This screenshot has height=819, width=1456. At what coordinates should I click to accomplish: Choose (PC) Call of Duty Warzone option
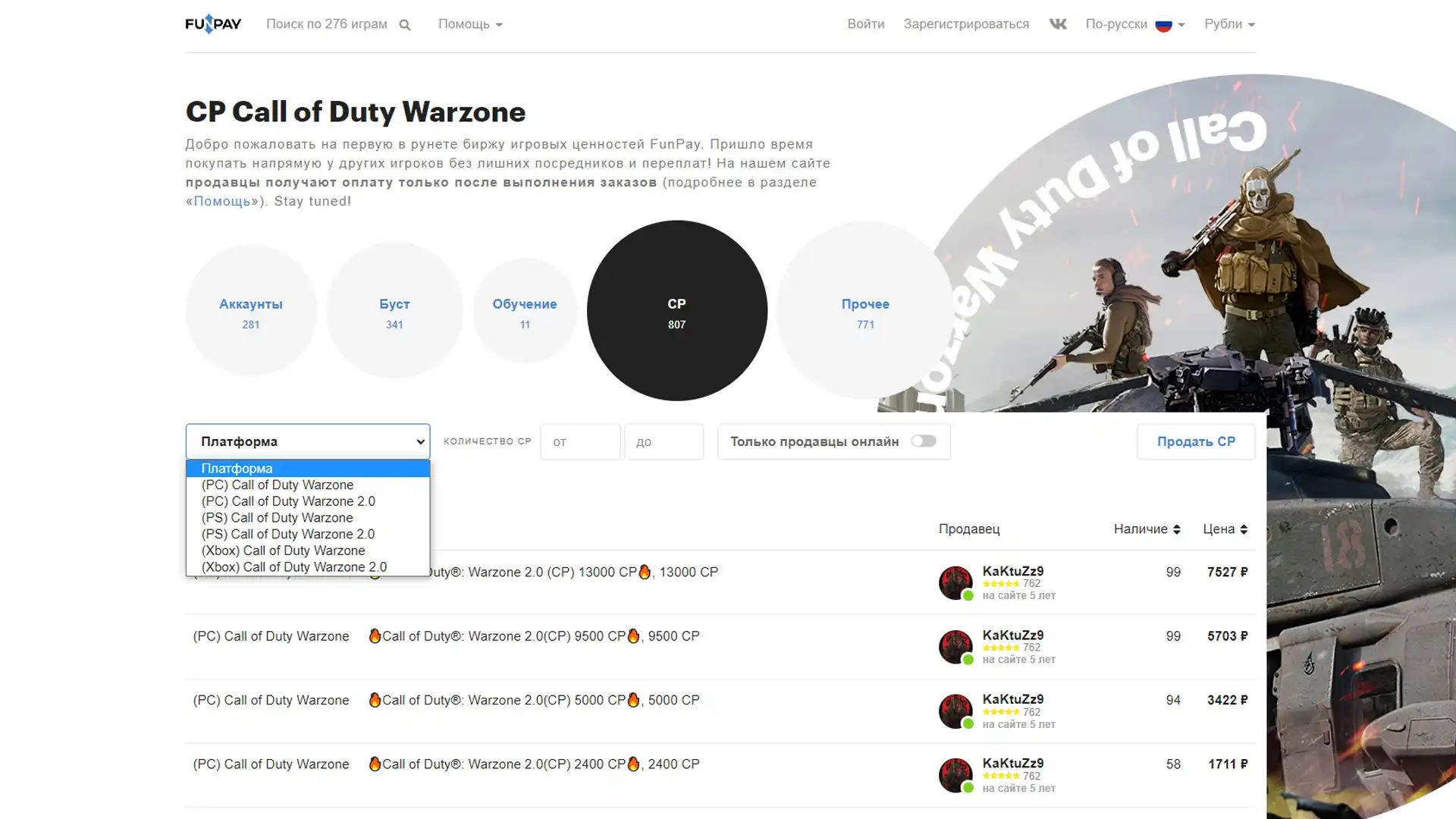click(x=308, y=485)
